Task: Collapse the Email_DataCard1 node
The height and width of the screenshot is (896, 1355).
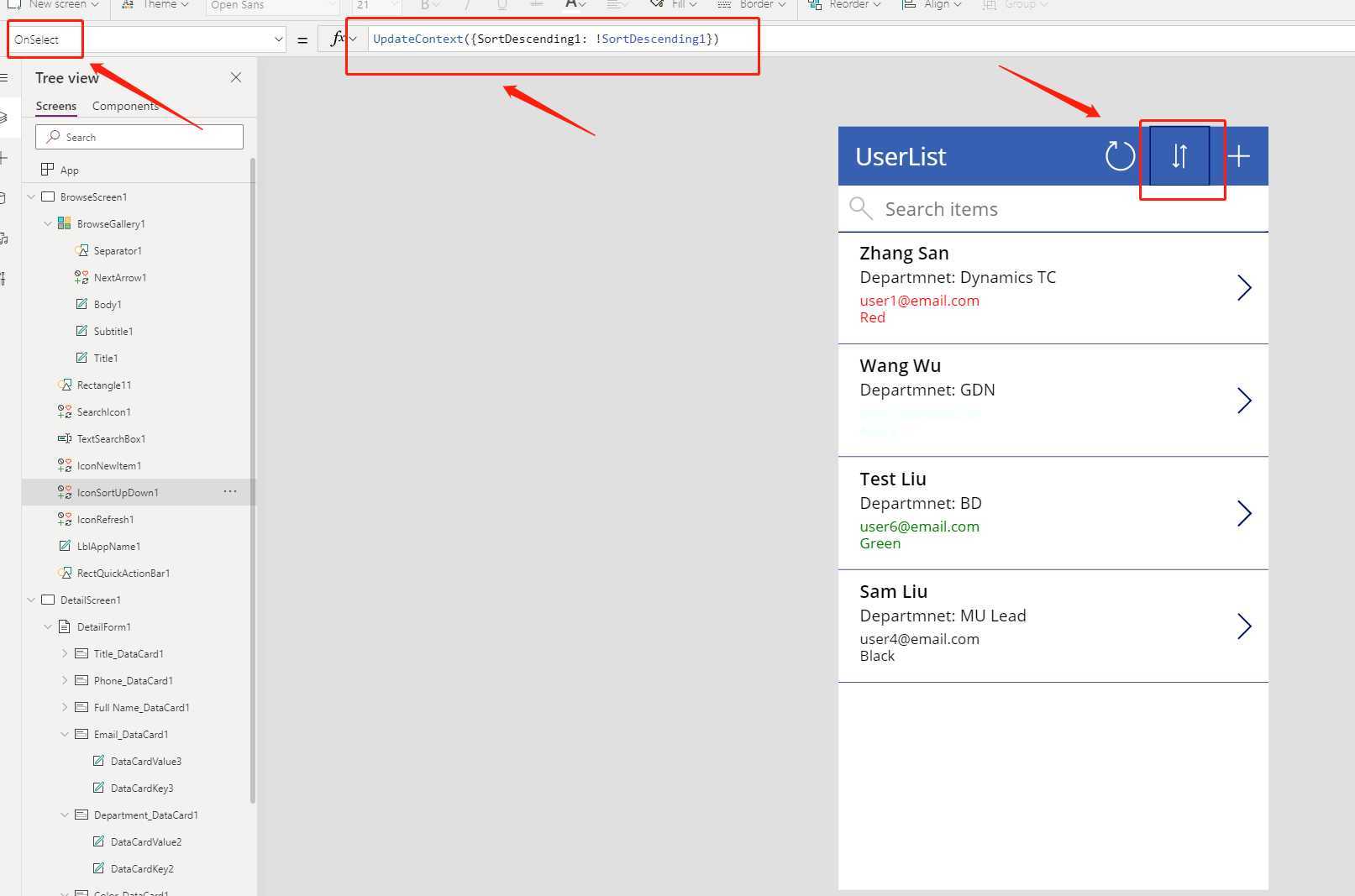Action: point(65,734)
